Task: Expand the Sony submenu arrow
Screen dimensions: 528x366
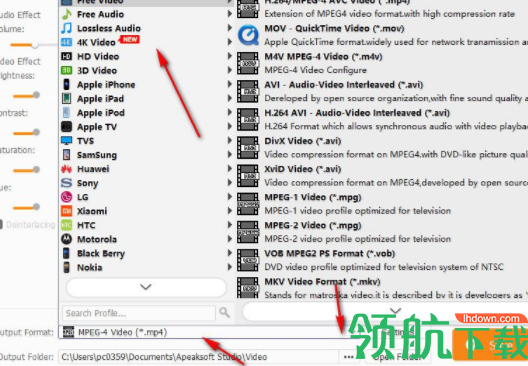Action: click(230, 183)
